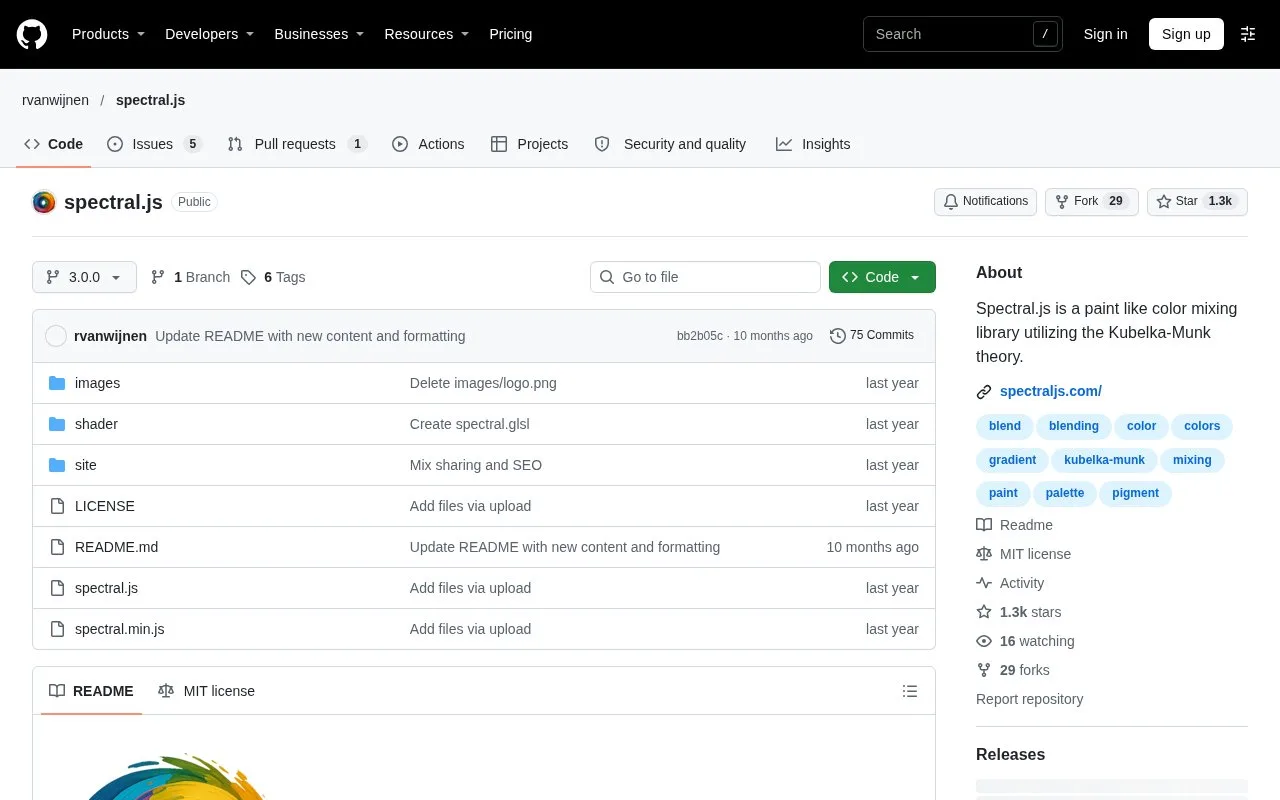Screen dimensions: 1280x800
Task: Open the appearance settings icon beside Sign up
Action: 1248,34
